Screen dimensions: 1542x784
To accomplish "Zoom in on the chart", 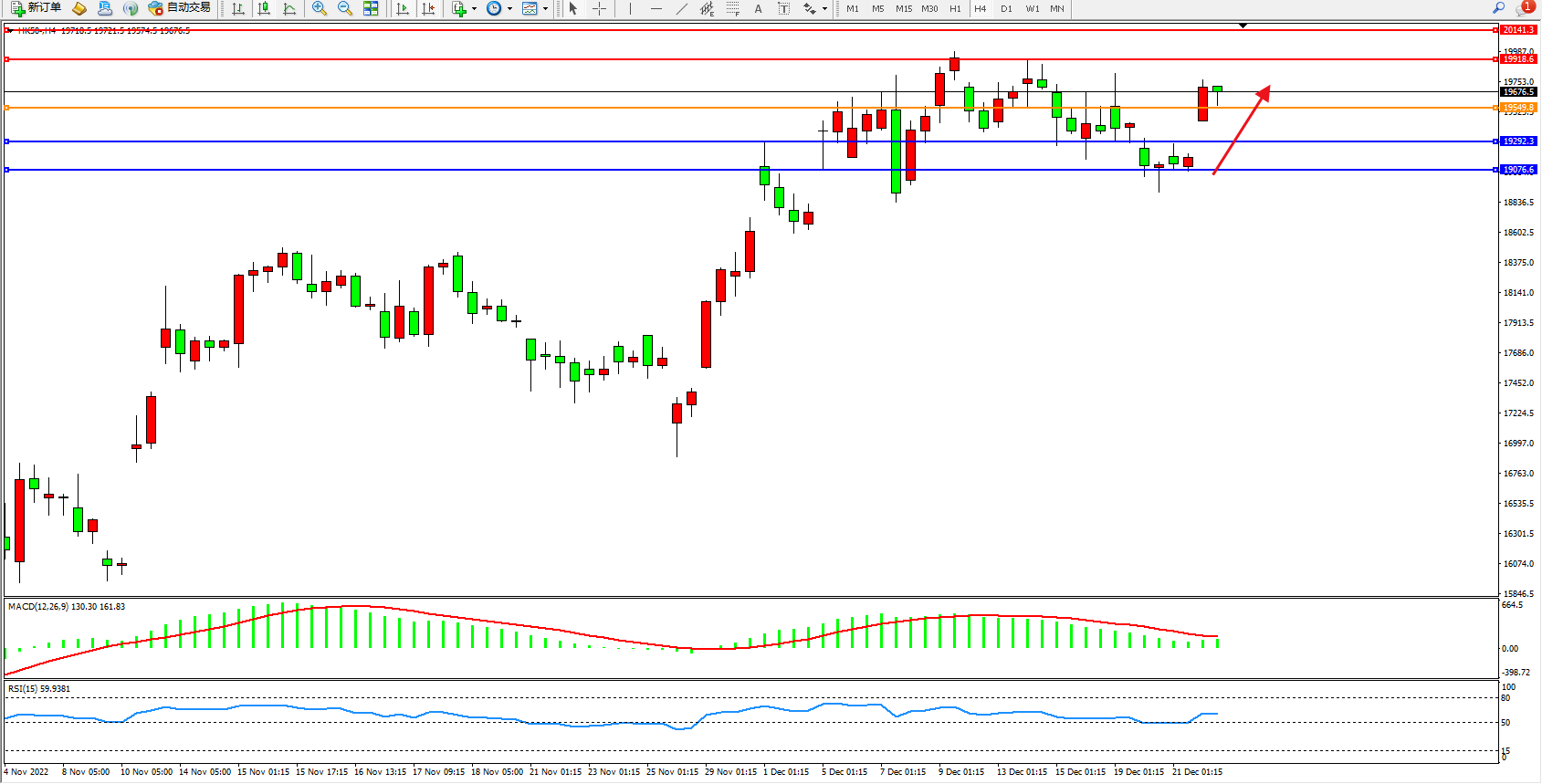I will point(320,8).
